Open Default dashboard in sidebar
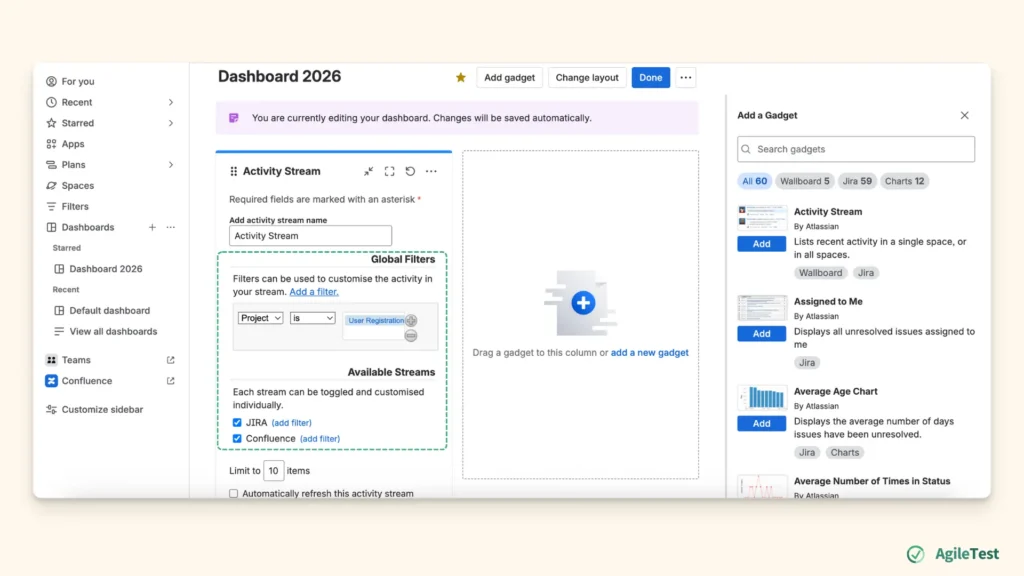The width and height of the screenshot is (1024, 576). (110, 311)
